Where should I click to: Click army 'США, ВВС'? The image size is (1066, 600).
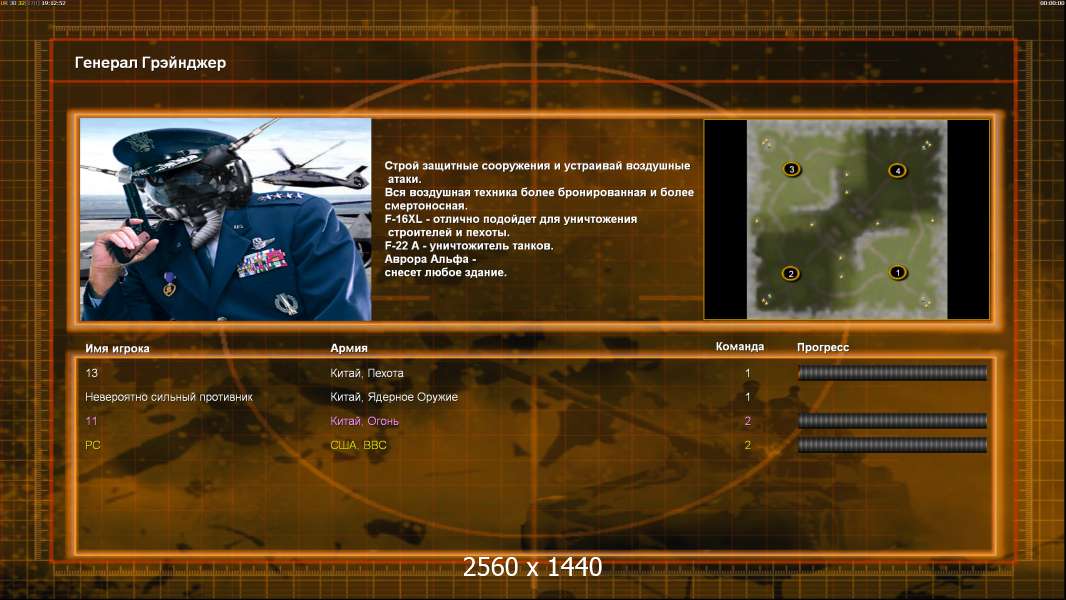coord(358,445)
